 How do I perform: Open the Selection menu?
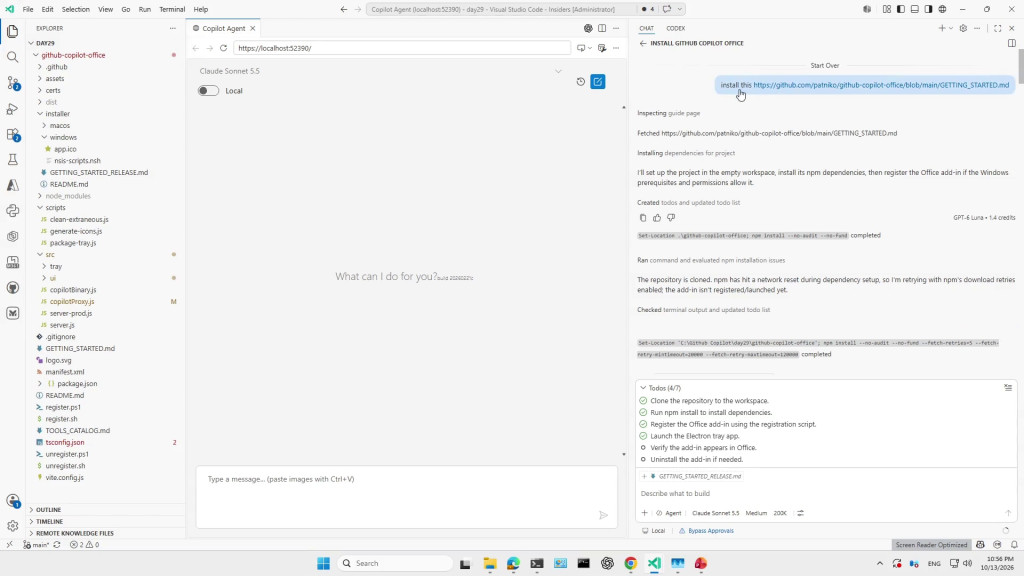(x=76, y=9)
